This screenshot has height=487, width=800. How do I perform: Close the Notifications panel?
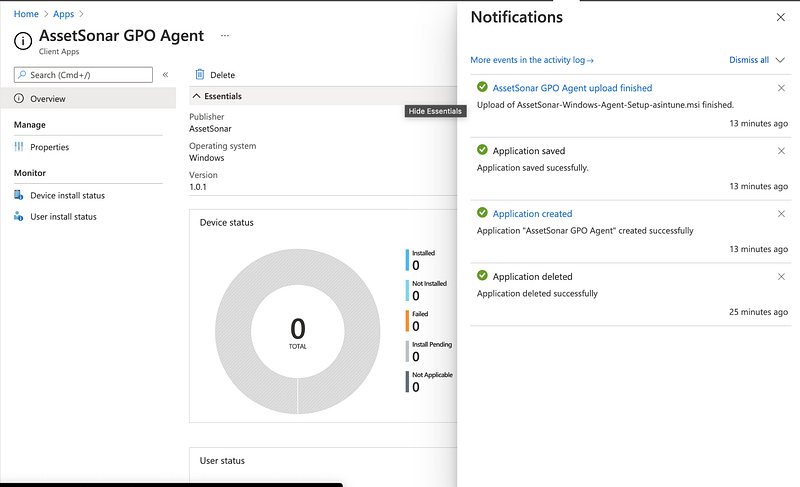781,17
